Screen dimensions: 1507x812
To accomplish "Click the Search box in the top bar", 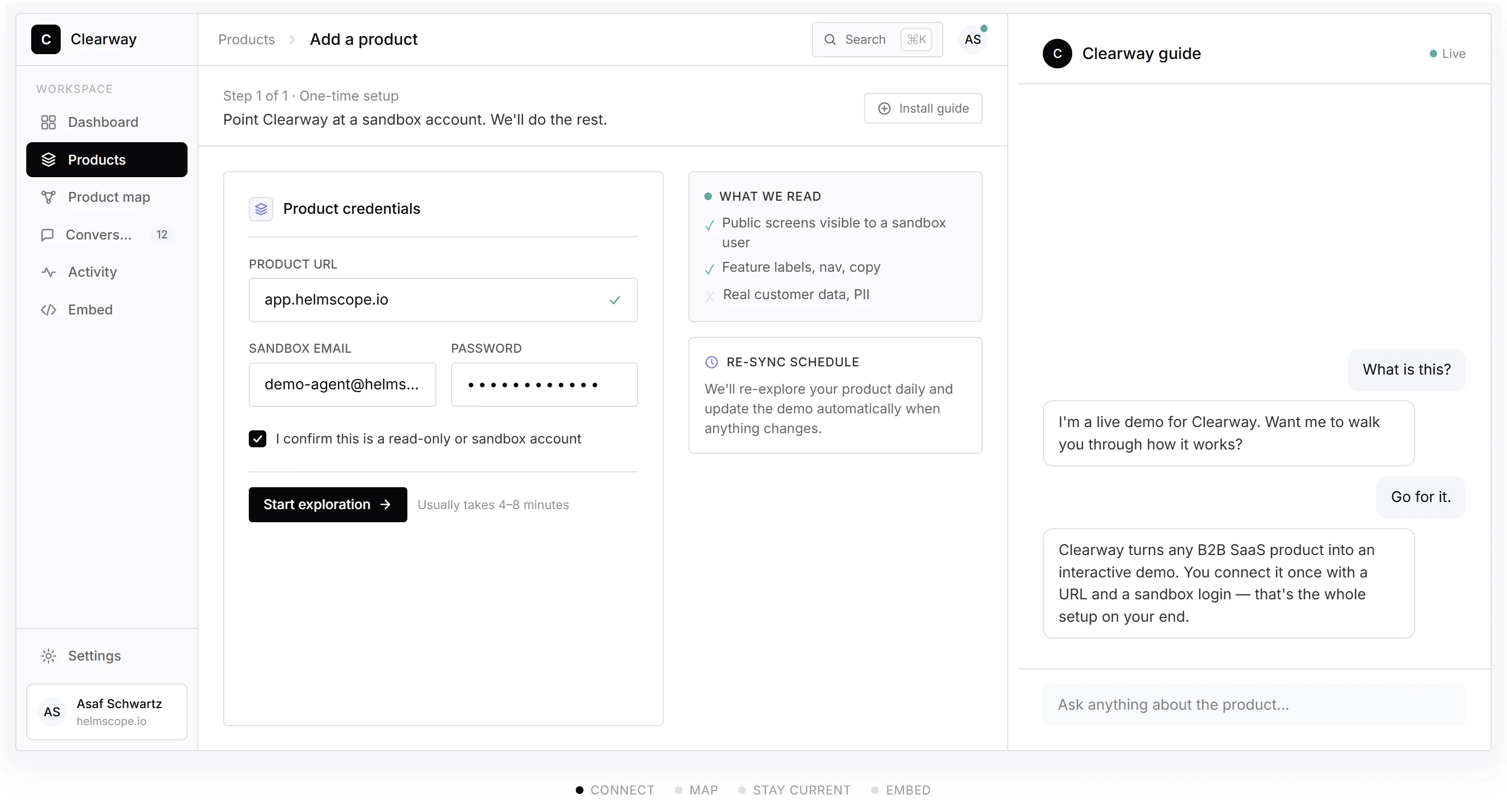I will click(x=877, y=39).
